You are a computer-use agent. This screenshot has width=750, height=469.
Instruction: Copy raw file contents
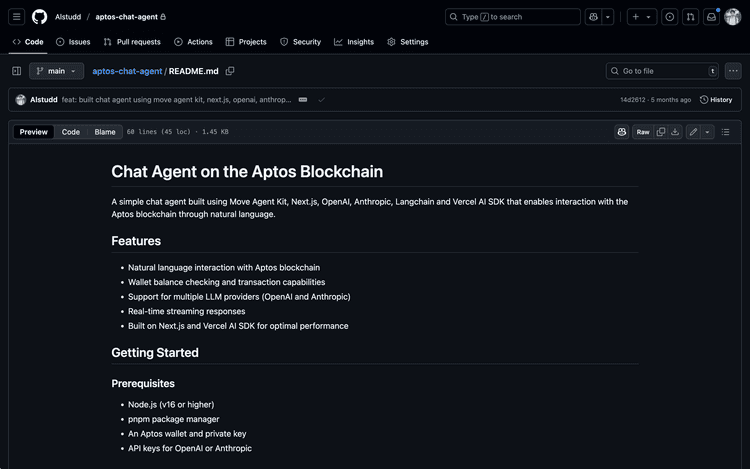coord(660,132)
